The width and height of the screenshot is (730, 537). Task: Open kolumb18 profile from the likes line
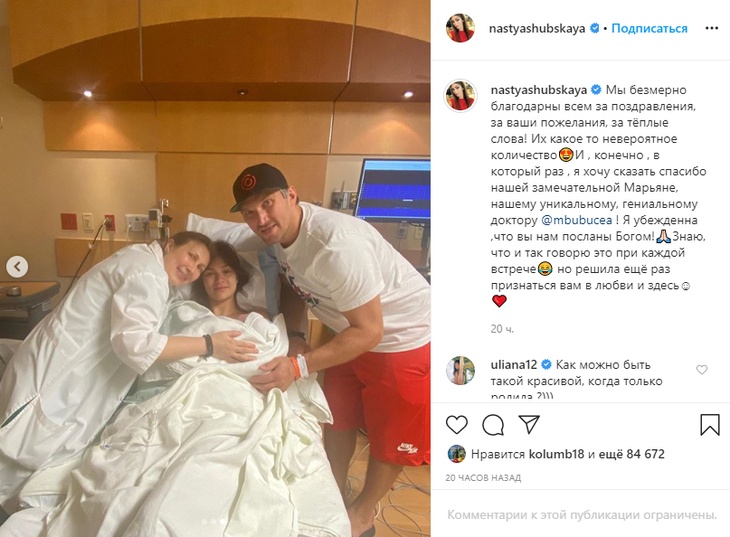(x=556, y=454)
